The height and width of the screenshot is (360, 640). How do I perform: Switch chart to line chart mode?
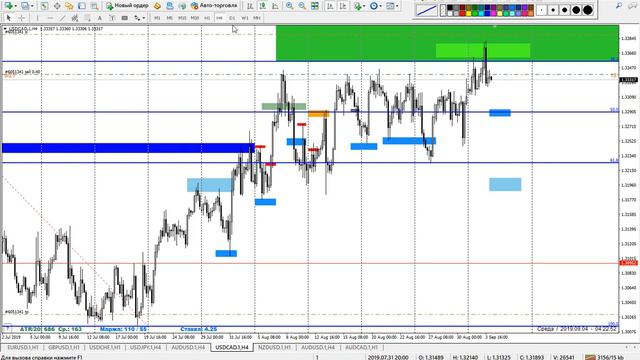(x=276, y=6)
